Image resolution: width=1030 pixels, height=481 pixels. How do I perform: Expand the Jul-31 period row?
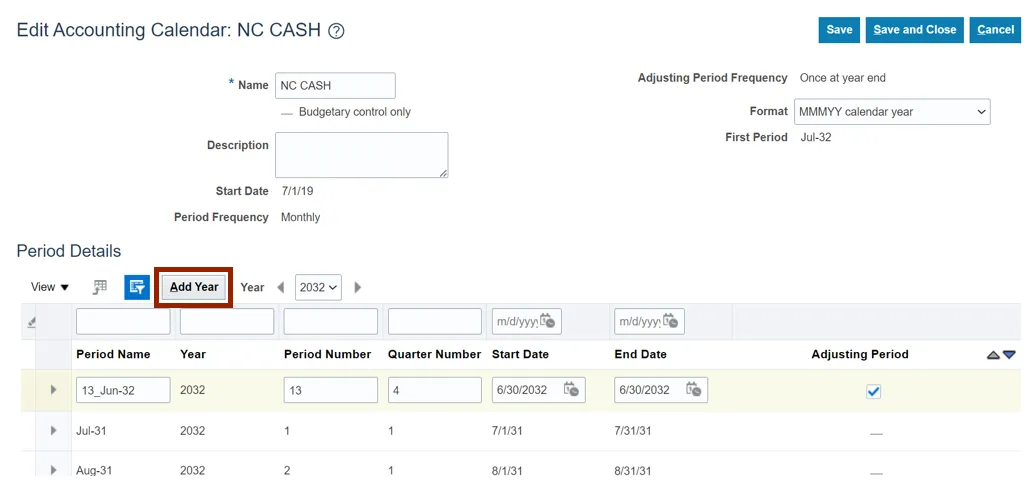pos(54,430)
